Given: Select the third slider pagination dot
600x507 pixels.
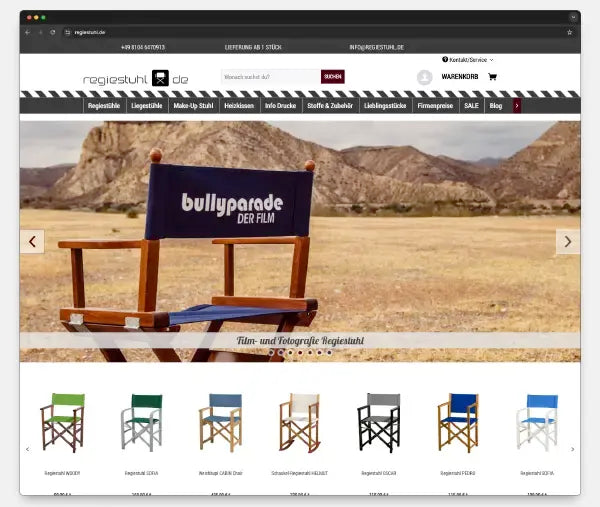Looking at the screenshot, I should (x=290, y=352).
